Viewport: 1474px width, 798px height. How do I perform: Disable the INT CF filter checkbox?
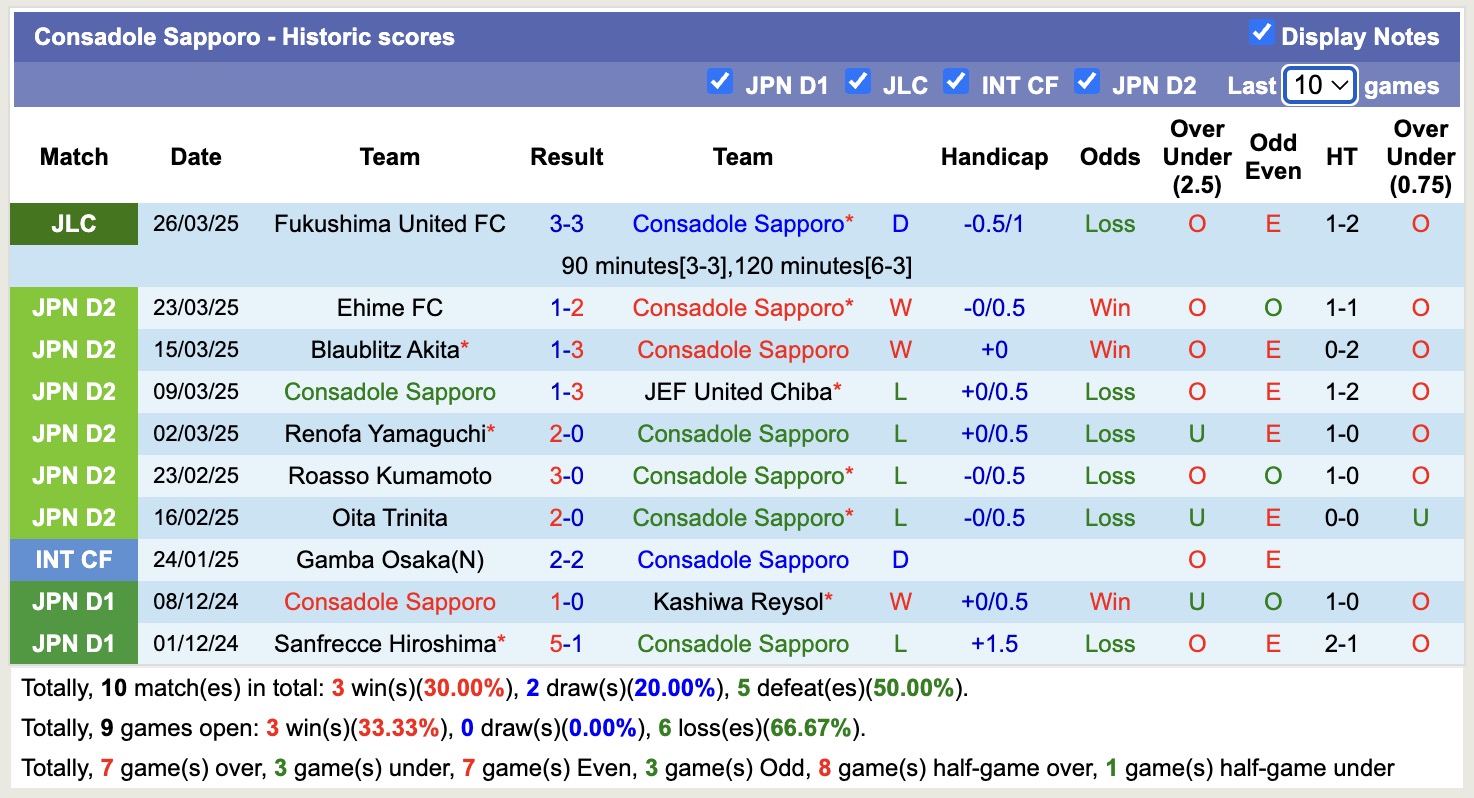(956, 82)
